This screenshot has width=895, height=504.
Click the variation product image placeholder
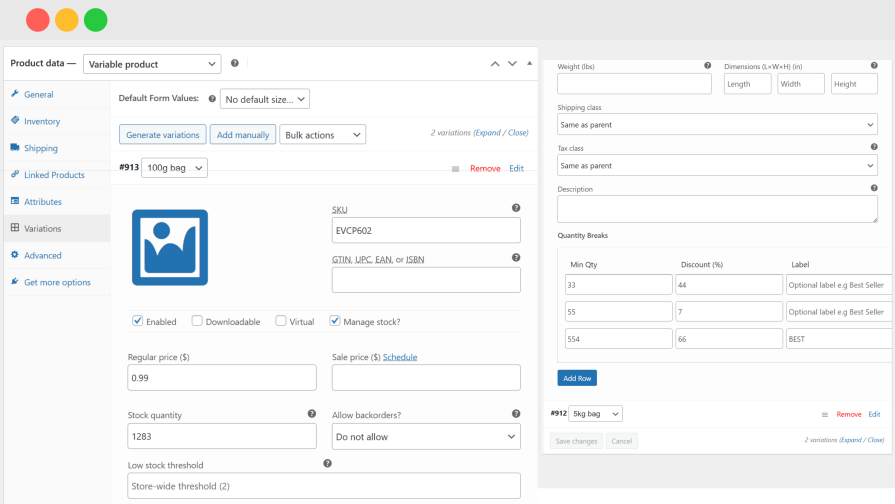point(170,247)
